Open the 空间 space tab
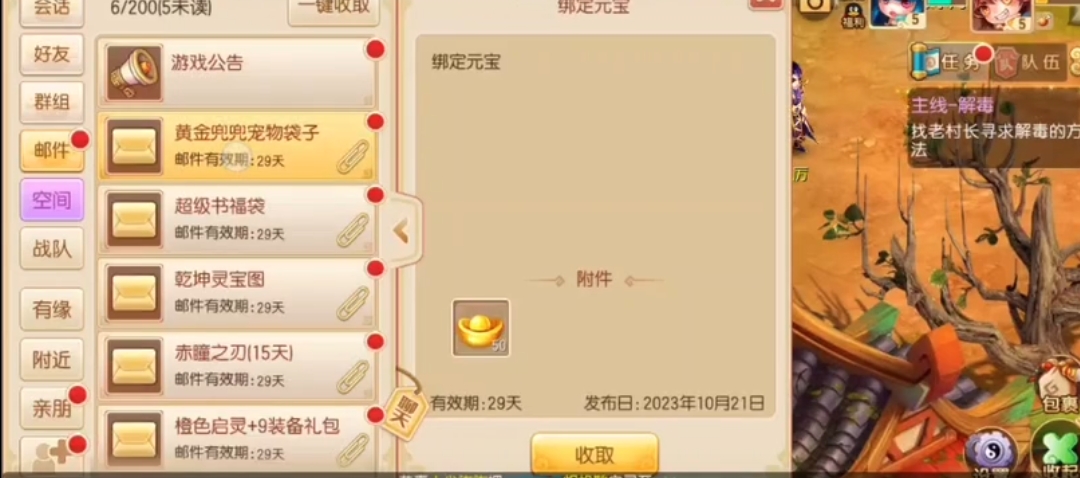 pos(52,200)
